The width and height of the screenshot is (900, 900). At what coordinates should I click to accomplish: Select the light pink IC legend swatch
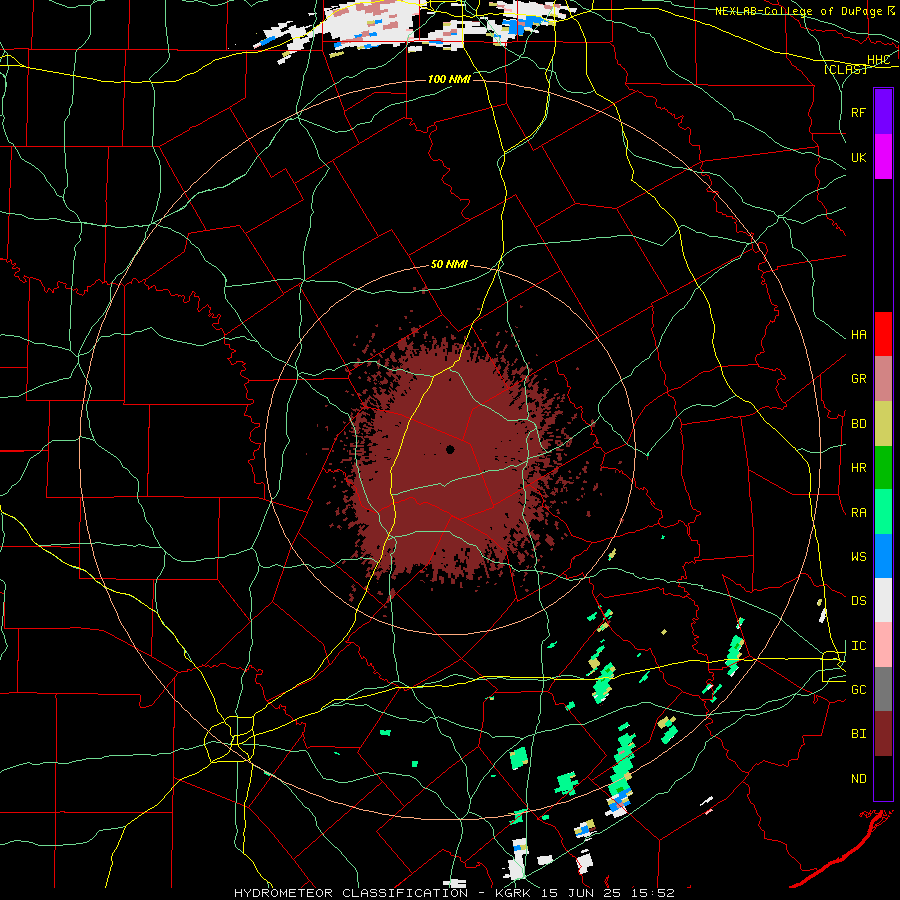coord(883,645)
